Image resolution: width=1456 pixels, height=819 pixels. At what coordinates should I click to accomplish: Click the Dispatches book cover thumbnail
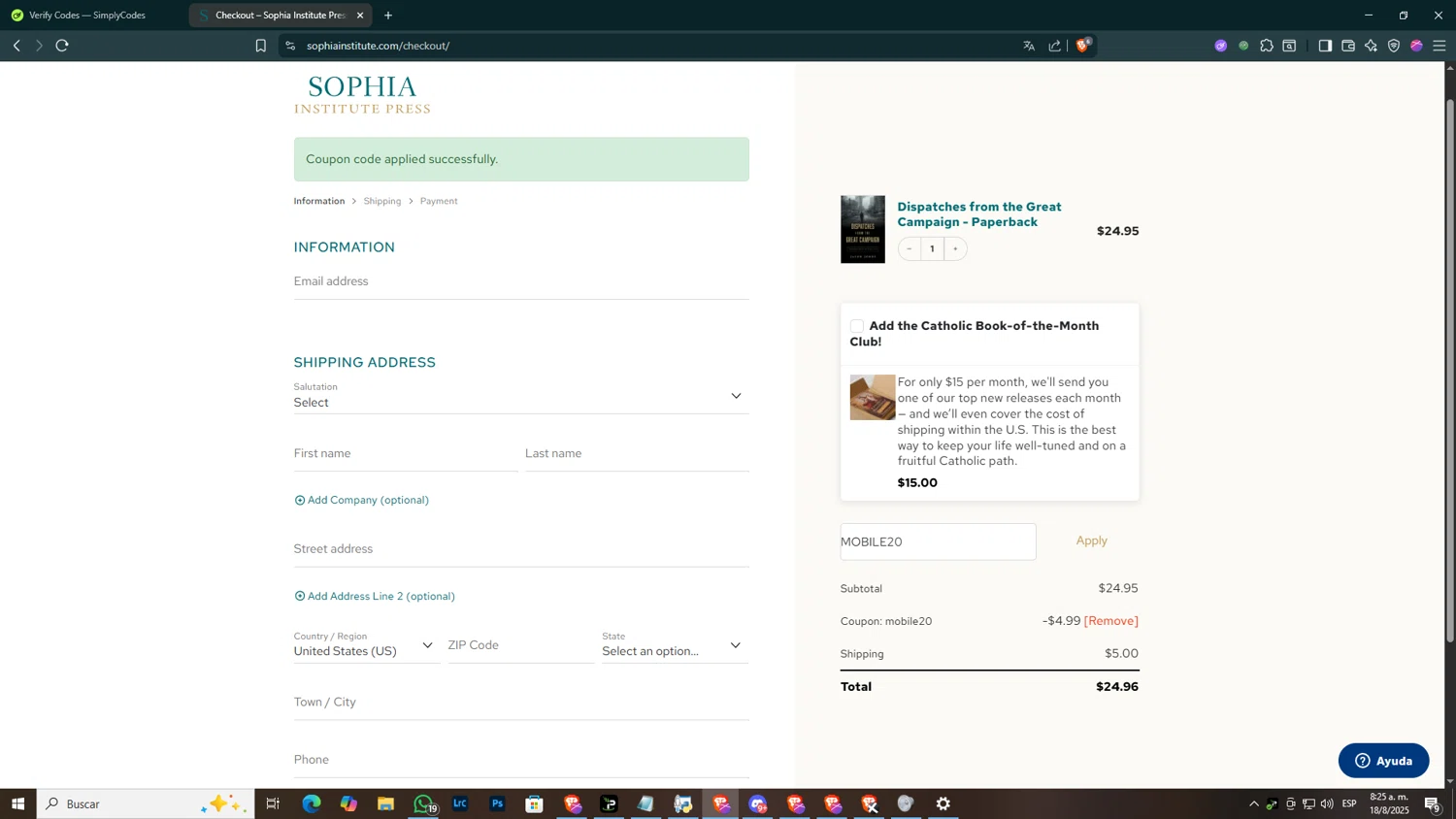[863, 230]
